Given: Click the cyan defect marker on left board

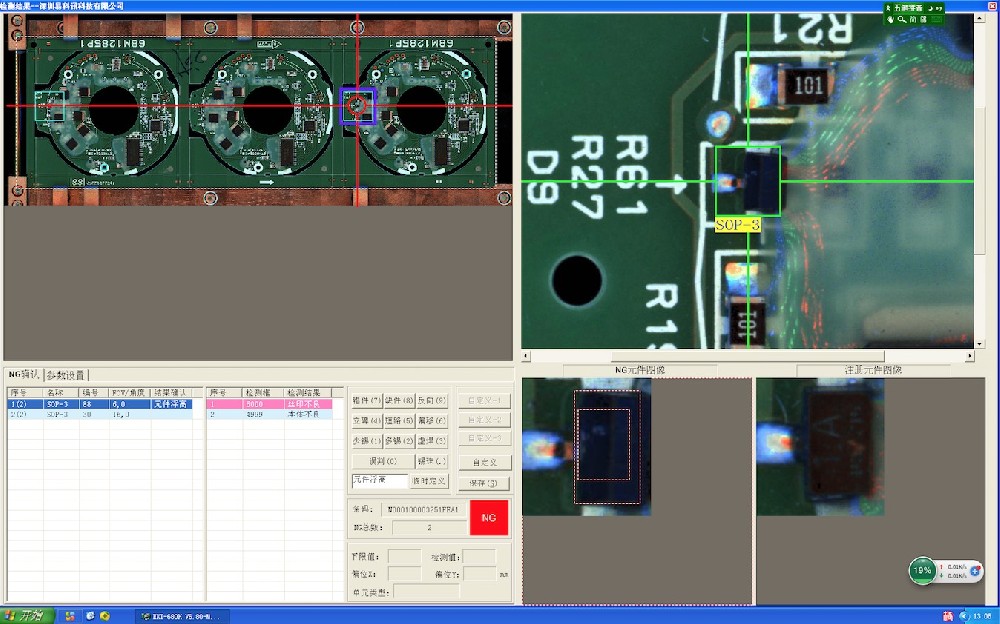Looking at the screenshot, I should (x=48, y=105).
